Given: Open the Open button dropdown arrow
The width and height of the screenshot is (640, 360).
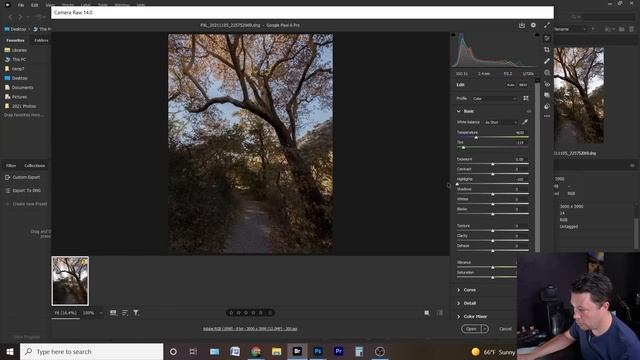Looking at the screenshot, I should tap(485, 329).
